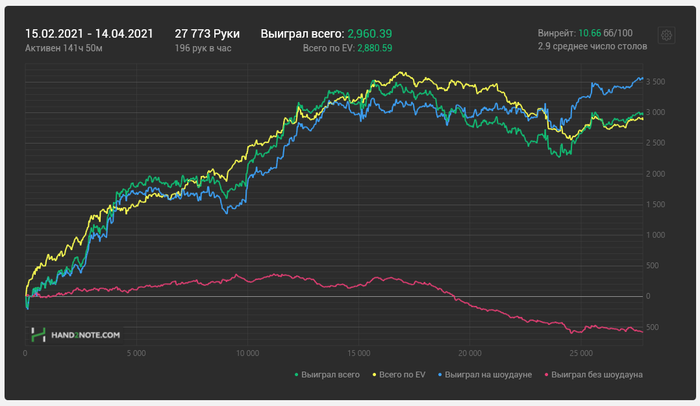Click "Активен 141ч 50м" active time text
Viewport: 700px width, 406px height.
pos(63,48)
